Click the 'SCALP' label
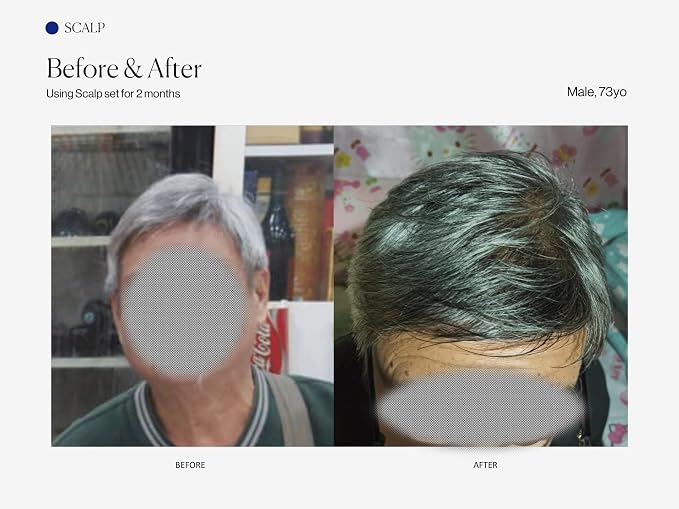This screenshot has height=509, width=679. pyautogui.click(x=84, y=28)
